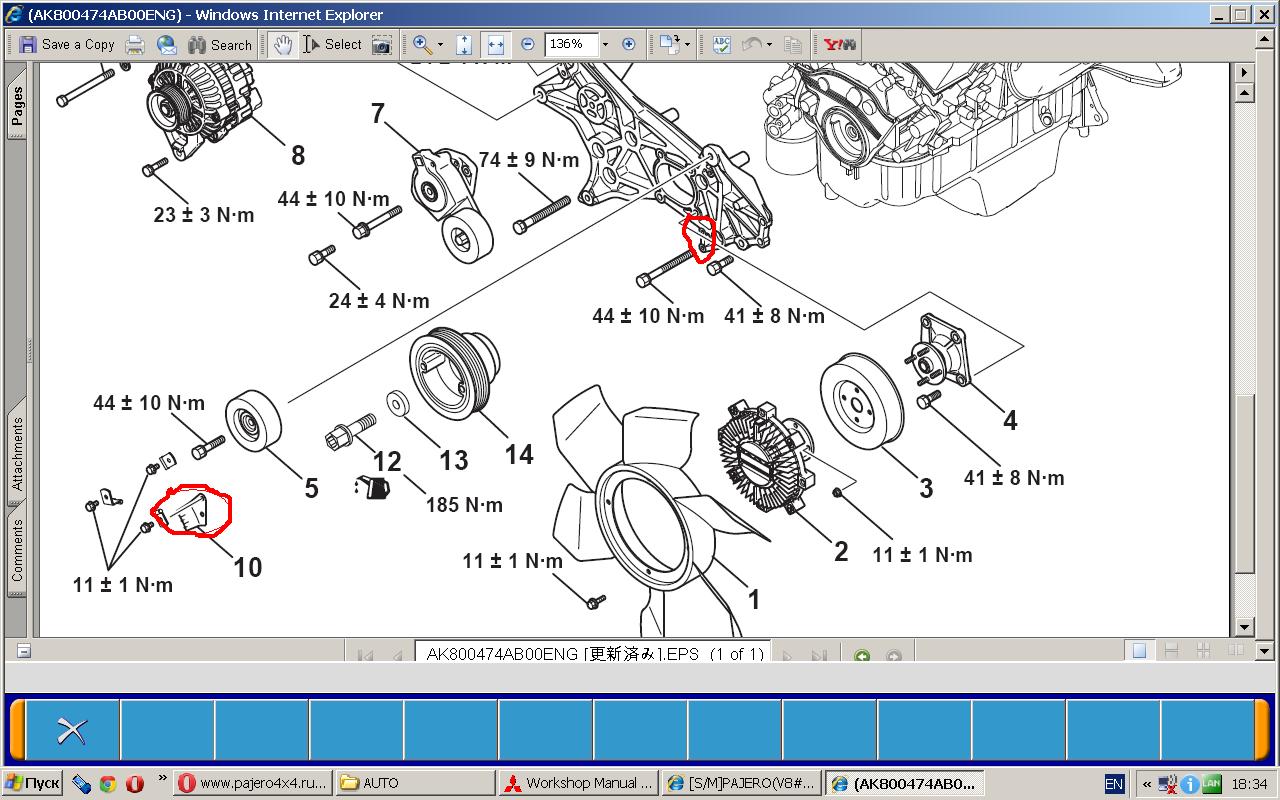Activate the Hand tool
The image size is (1280, 800).
coord(283,44)
